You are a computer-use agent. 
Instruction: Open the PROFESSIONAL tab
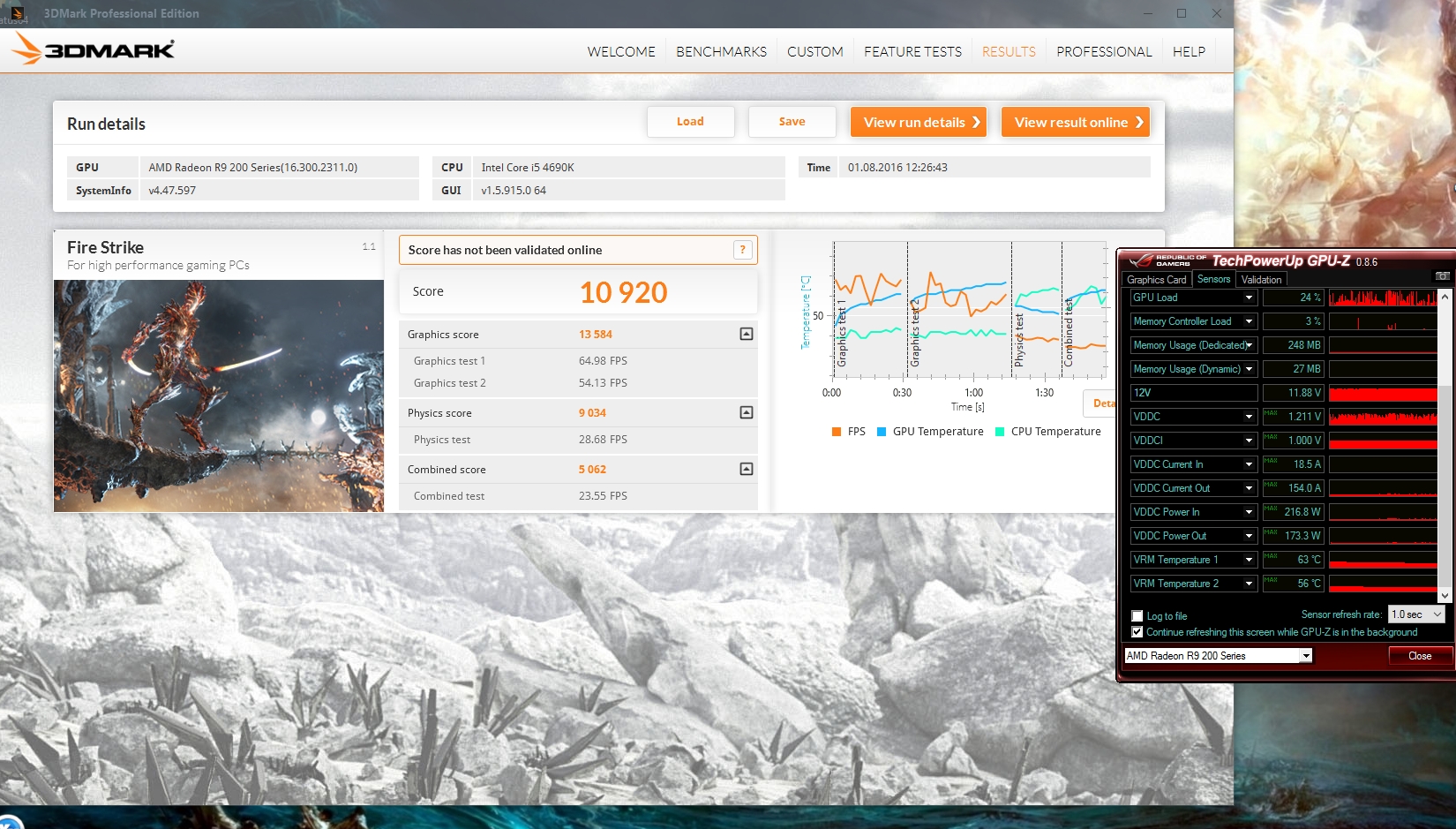(1104, 51)
